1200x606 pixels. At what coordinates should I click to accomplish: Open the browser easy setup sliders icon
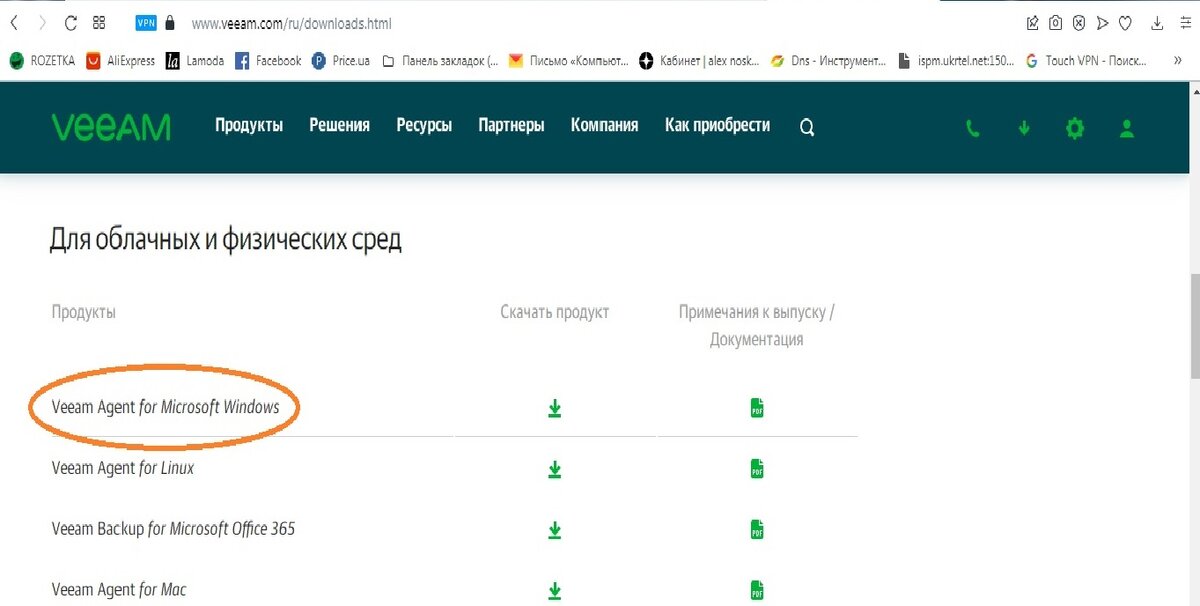click(1186, 22)
